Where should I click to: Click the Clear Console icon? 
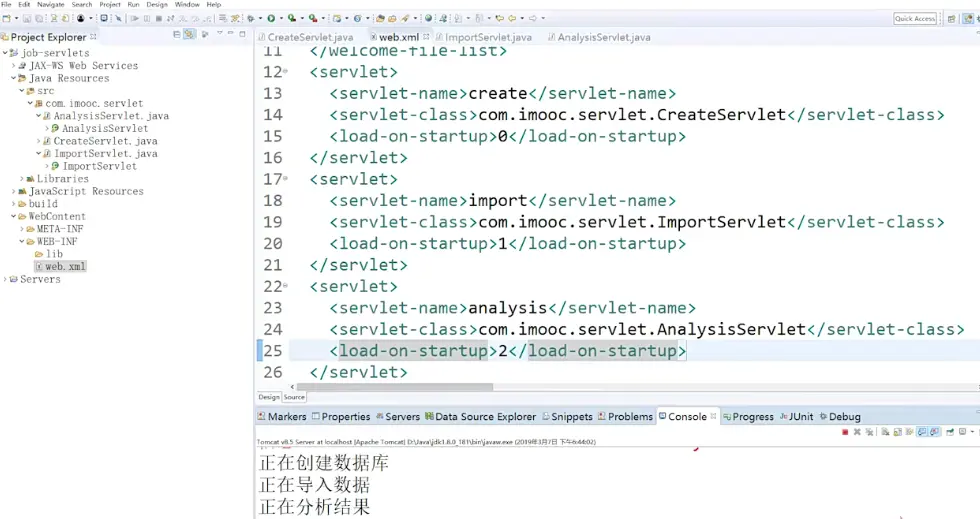click(x=885, y=432)
